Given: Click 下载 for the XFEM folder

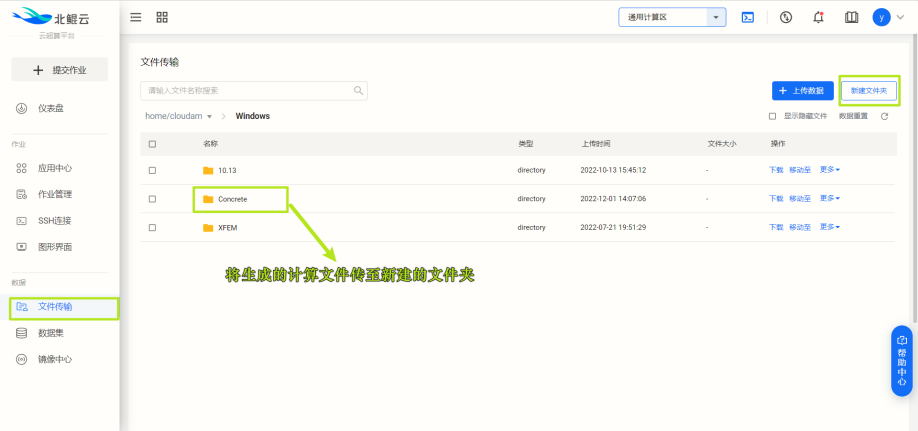Looking at the screenshot, I should coord(776,227).
